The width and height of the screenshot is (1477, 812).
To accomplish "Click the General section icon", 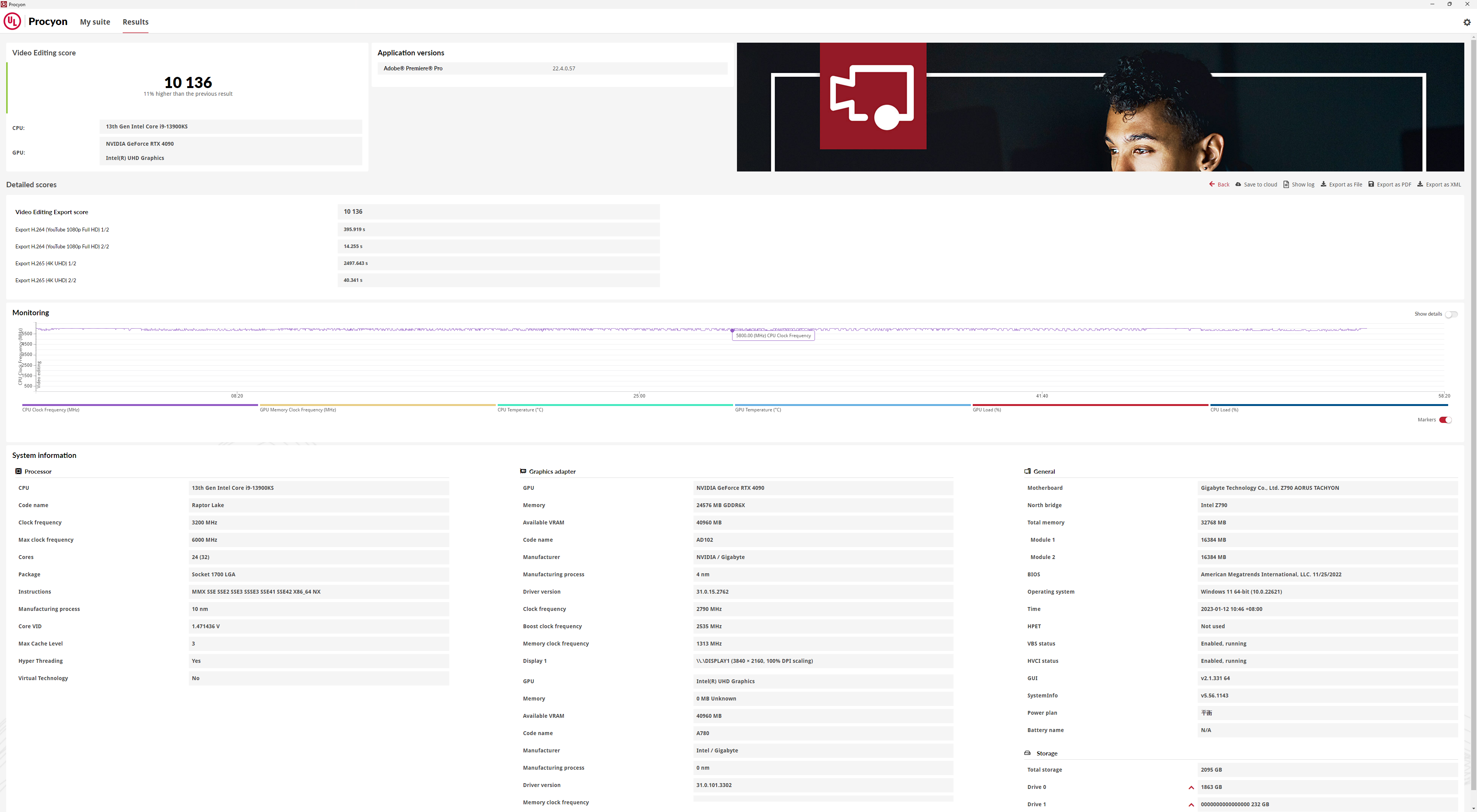I will pos(1027,472).
